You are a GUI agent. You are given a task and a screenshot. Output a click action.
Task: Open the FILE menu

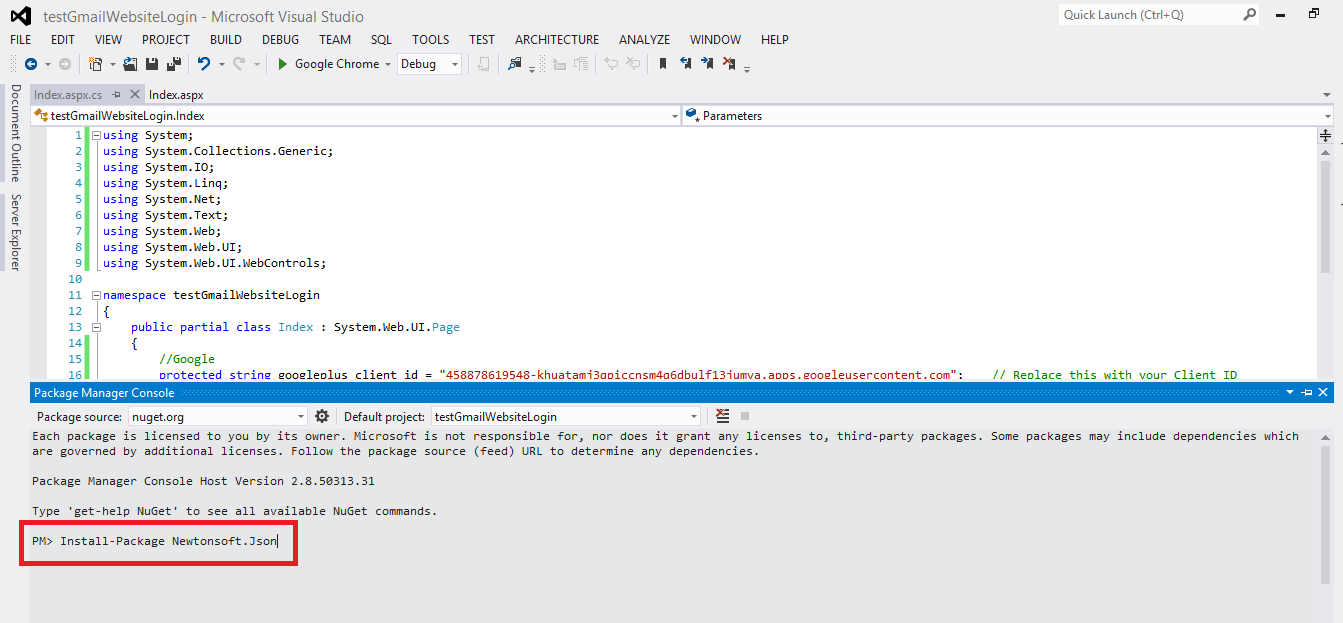[x=20, y=40]
